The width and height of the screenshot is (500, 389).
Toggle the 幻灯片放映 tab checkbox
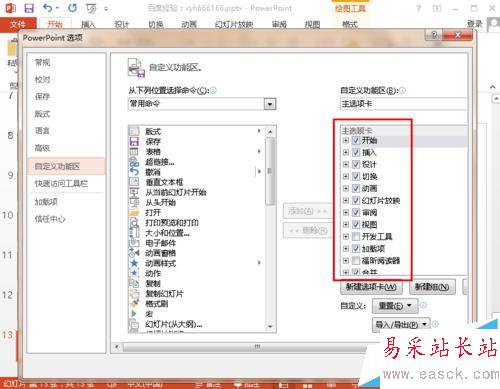[x=356, y=200]
